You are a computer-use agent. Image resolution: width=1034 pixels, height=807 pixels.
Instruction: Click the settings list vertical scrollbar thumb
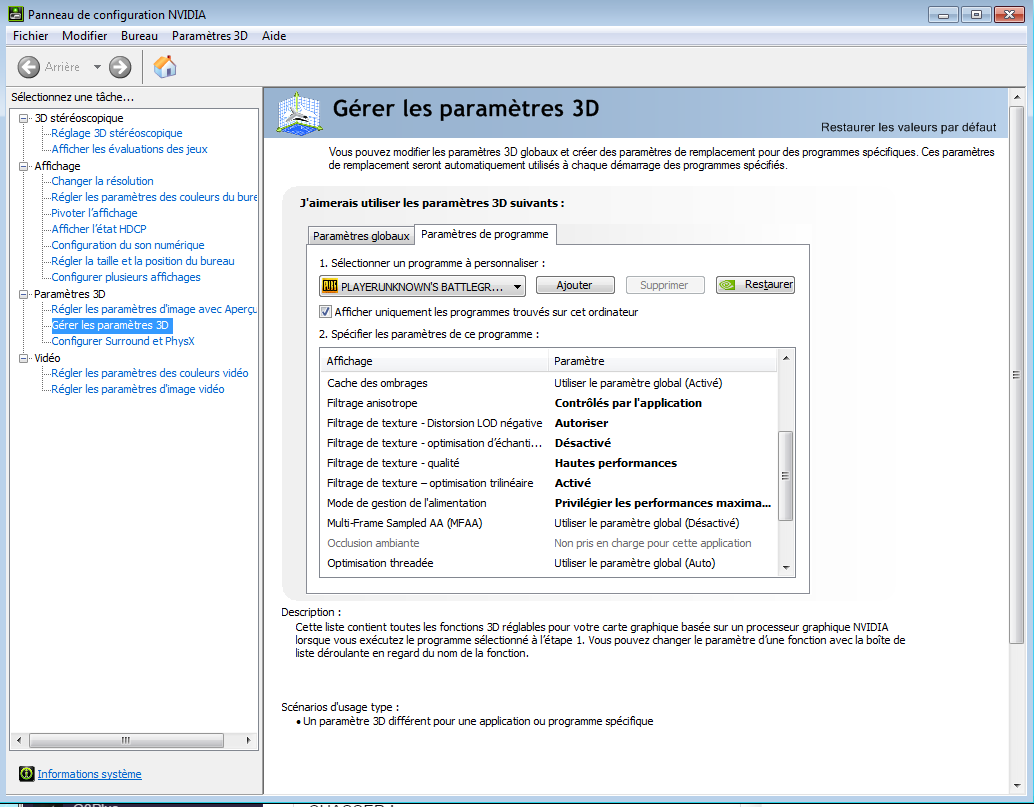click(785, 475)
